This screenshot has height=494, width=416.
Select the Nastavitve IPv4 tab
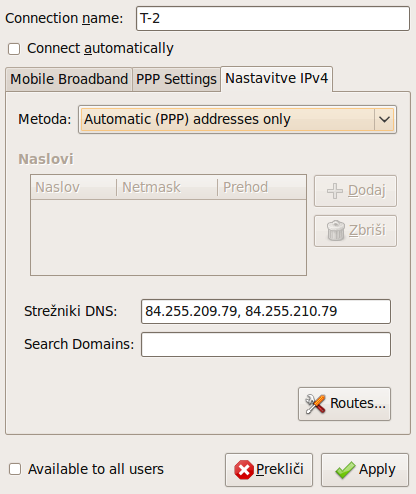(277, 79)
